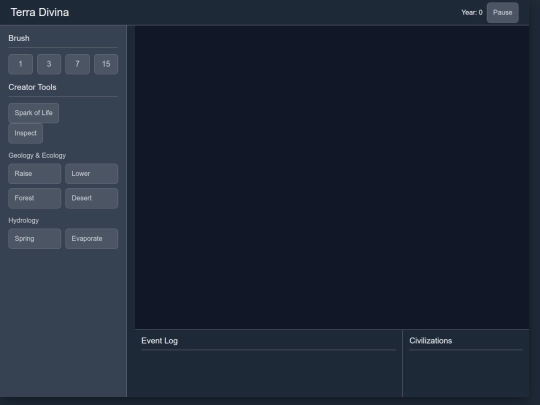This screenshot has width=540, height=405.
Task: Click the Terra Divina title
Action: pos(40,12)
